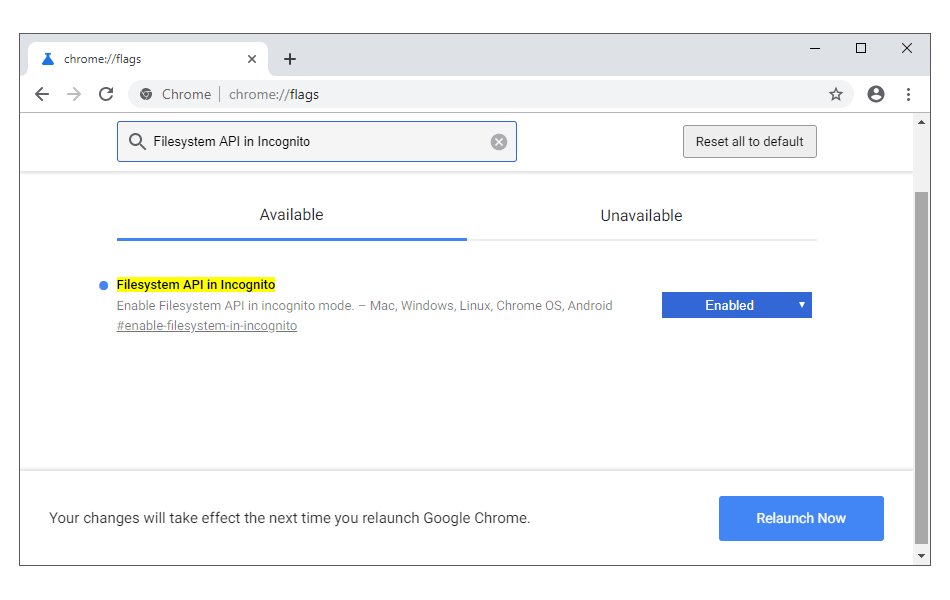950x600 pixels.
Task: Click the Chrome site info icon
Action: tap(146, 94)
